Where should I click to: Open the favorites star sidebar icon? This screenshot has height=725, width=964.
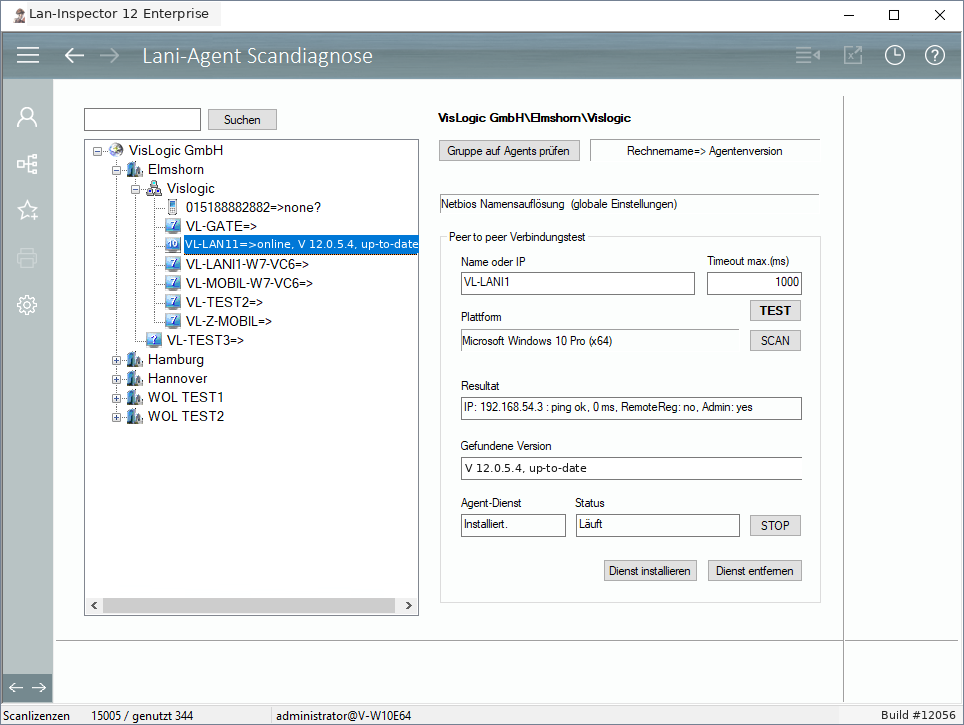click(27, 210)
